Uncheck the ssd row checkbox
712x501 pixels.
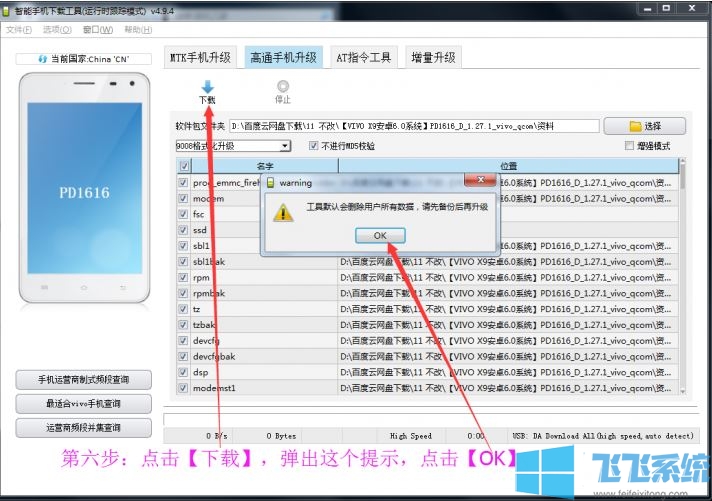pyautogui.click(x=183, y=230)
